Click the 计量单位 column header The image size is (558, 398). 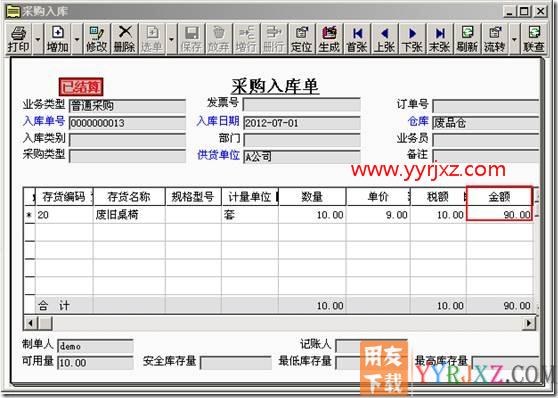coord(250,197)
